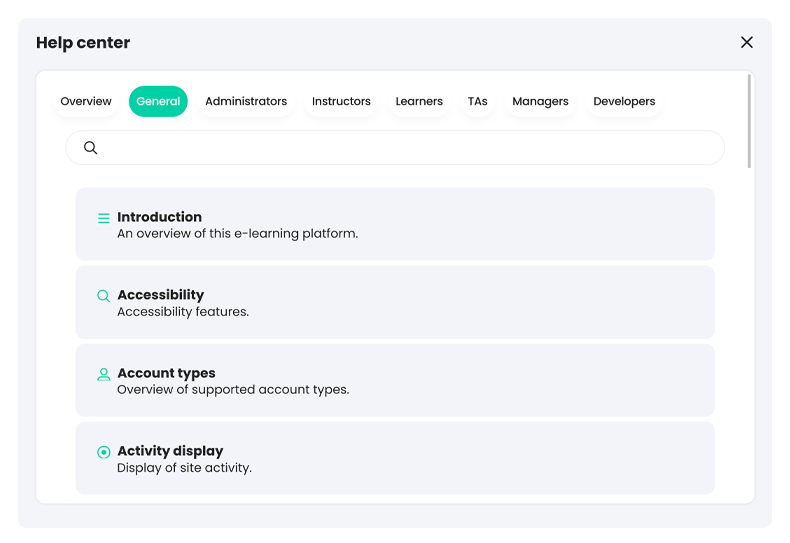Click 'Accessibility features.' description text
This screenshot has height=543, width=790.
tap(183, 312)
